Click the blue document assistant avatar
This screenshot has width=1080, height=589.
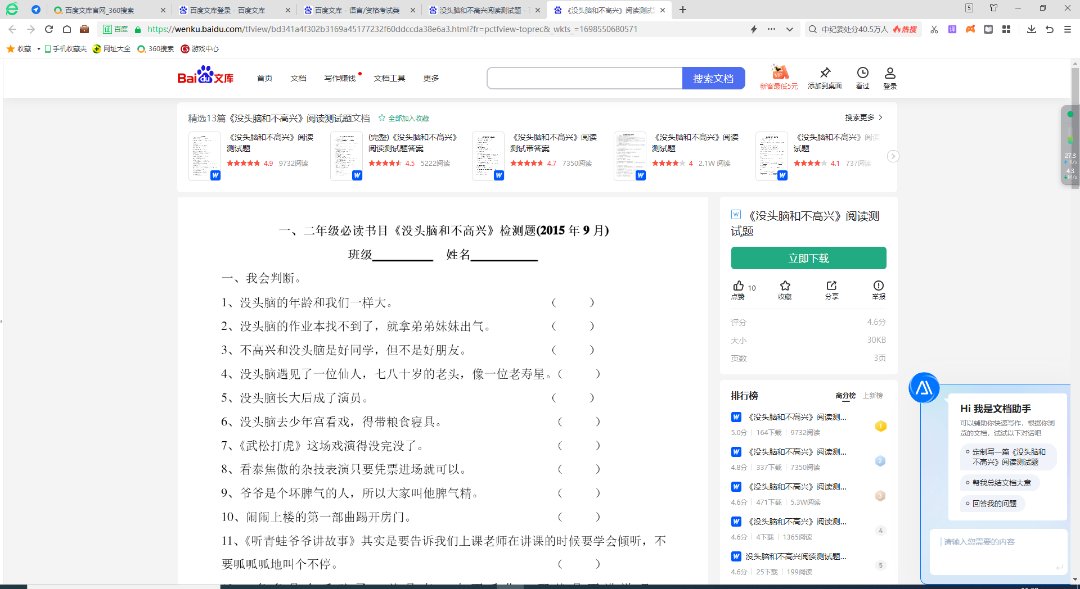click(923, 389)
